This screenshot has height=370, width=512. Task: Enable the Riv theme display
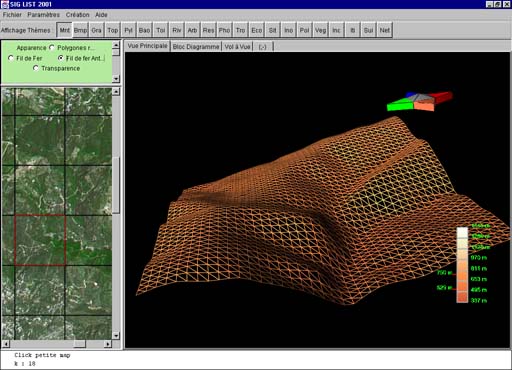(x=176, y=30)
